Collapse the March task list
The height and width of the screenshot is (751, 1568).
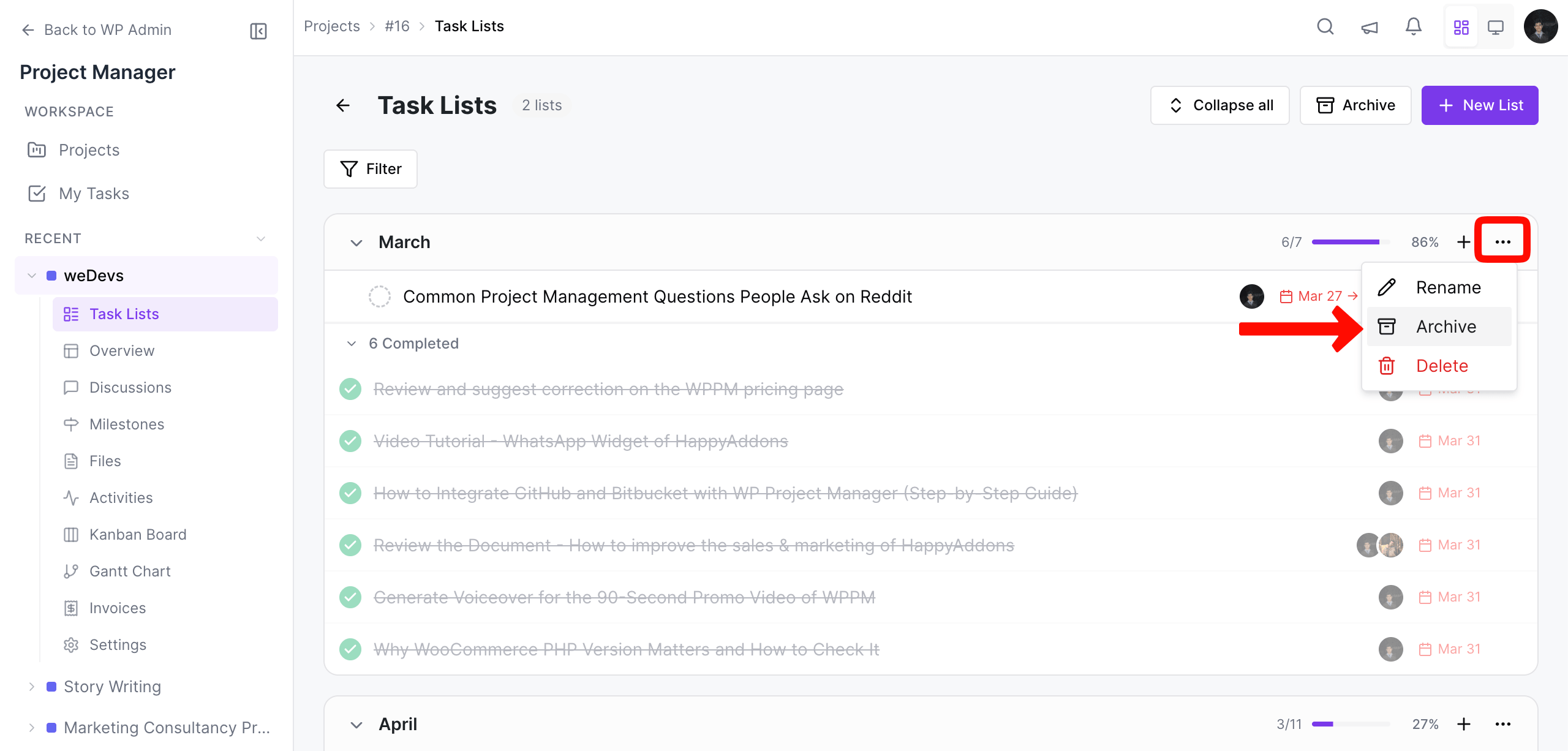click(x=357, y=242)
